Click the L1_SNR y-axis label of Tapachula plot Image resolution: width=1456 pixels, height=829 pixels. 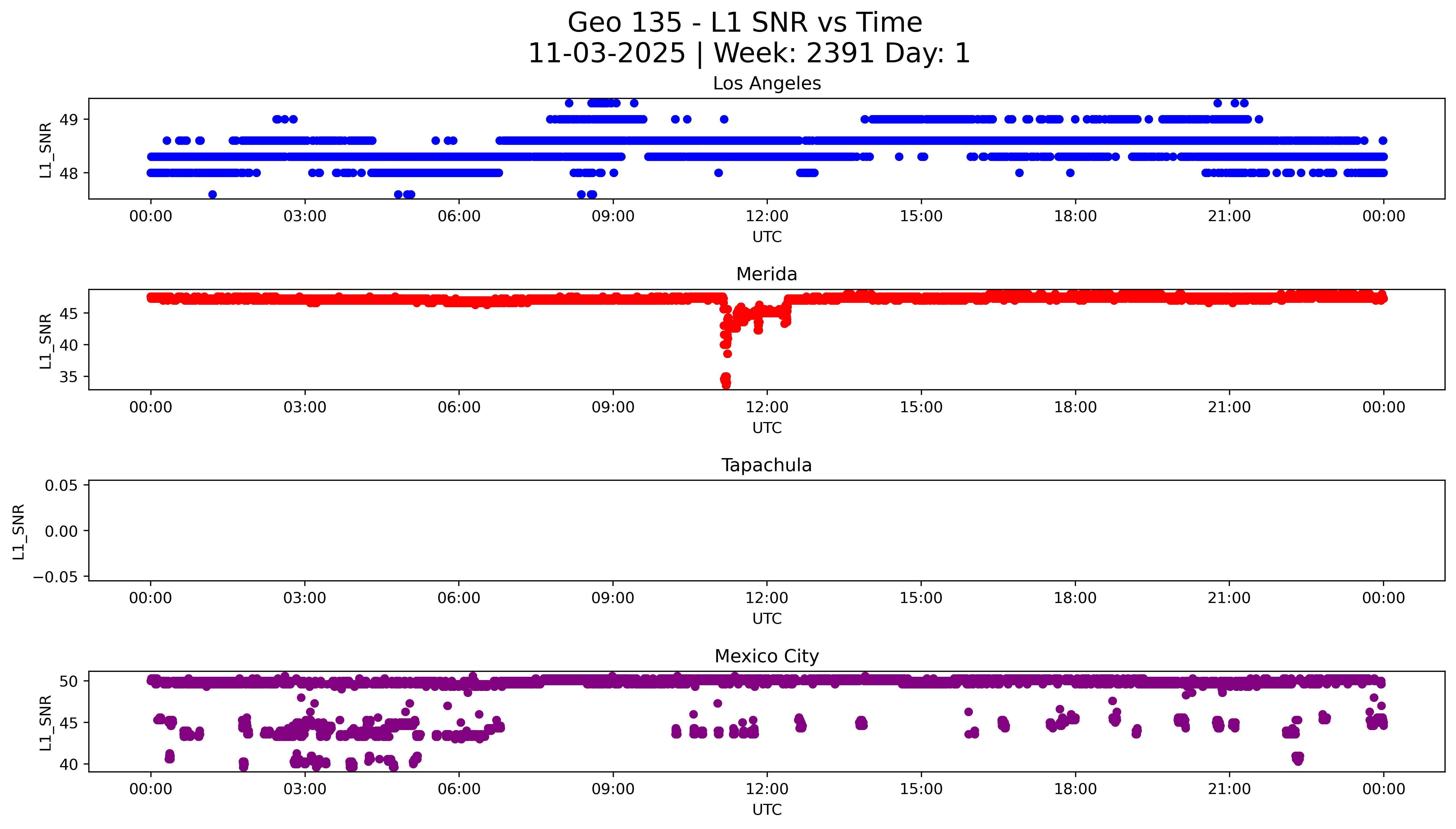coord(19,531)
